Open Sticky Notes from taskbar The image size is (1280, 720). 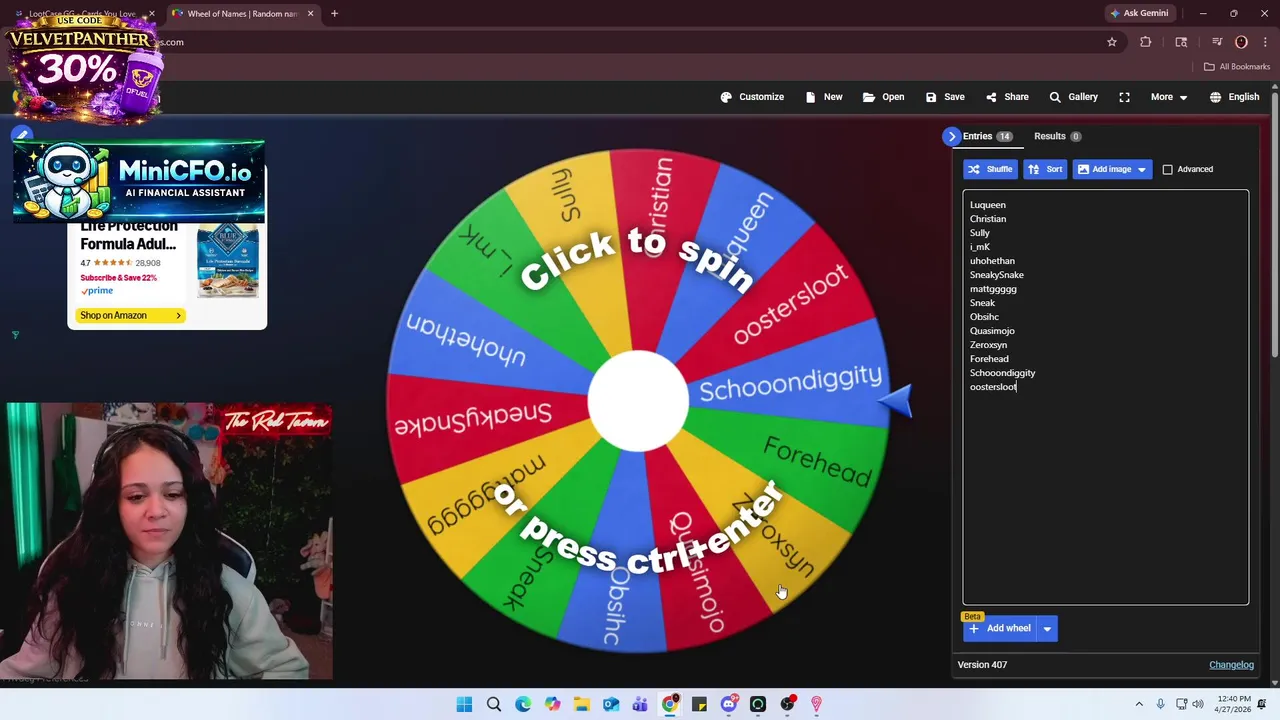click(699, 704)
